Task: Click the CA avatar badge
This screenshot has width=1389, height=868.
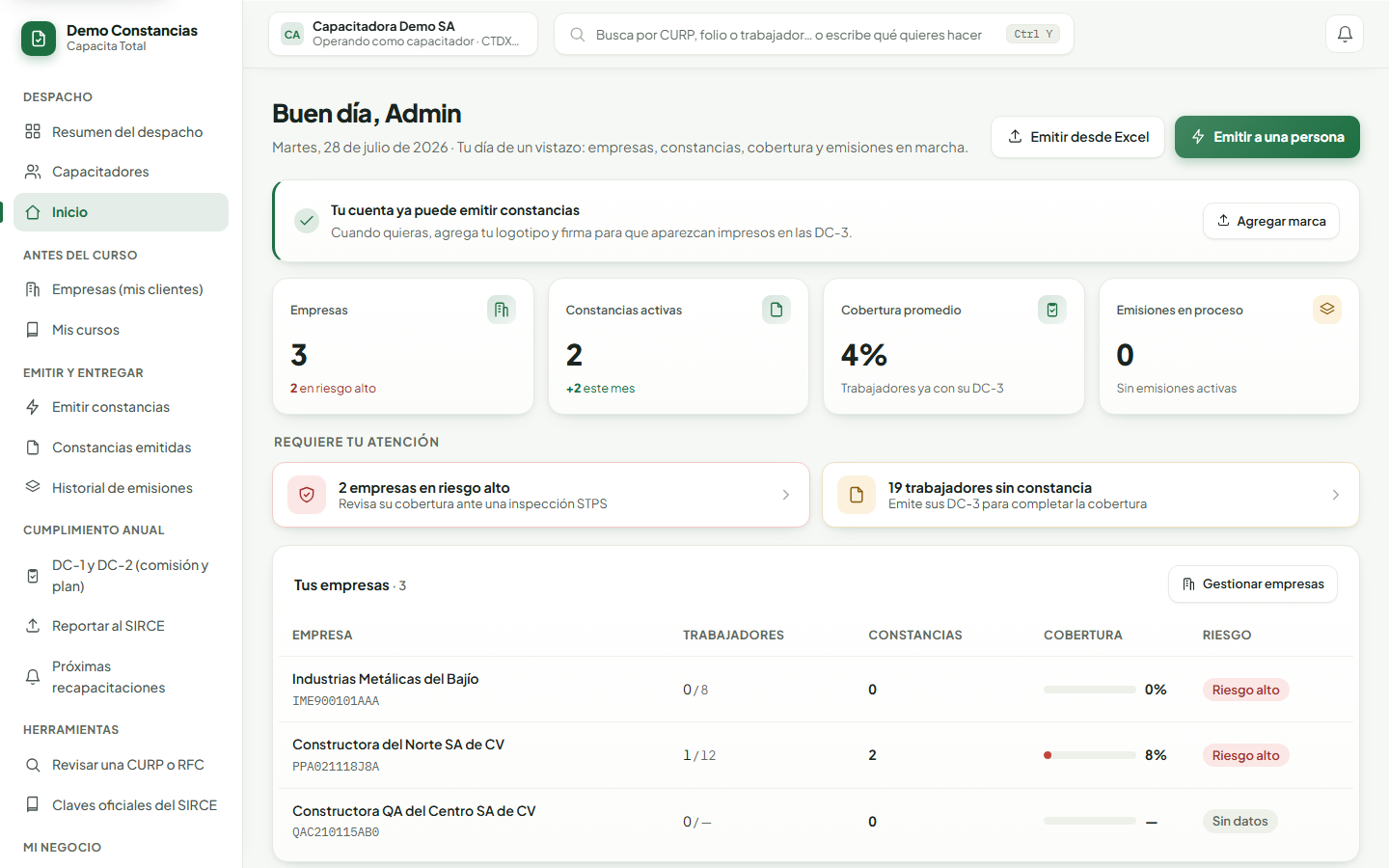Action: pos(292,35)
